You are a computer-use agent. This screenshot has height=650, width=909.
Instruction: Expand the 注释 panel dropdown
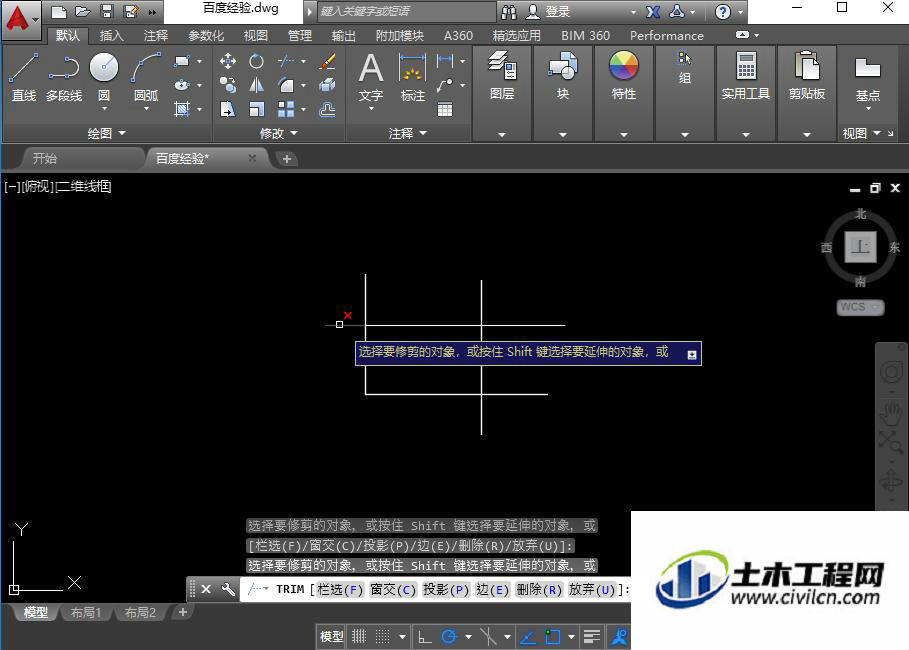click(x=408, y=133)
